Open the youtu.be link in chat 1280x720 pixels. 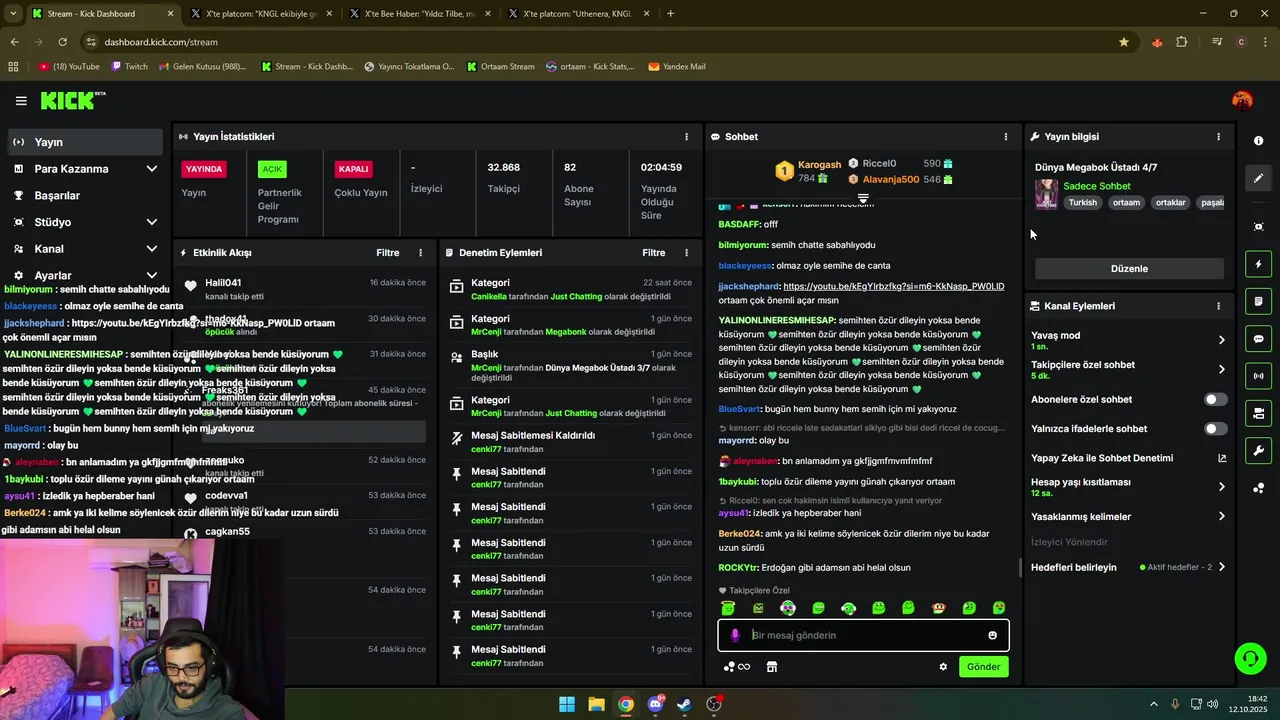click(x=893, y=286)
